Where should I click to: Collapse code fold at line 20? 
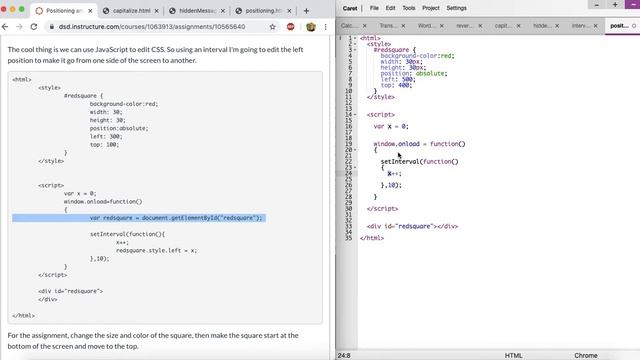point(355,150)
